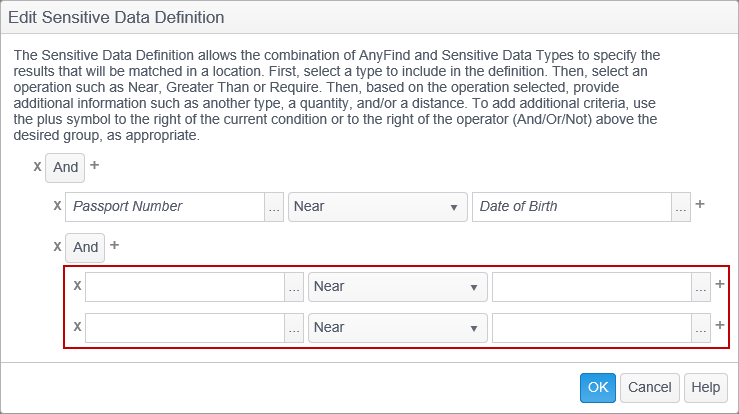Add criteria via plus beside top And
The width and height of the screenshot is (739, 414).
95,165
